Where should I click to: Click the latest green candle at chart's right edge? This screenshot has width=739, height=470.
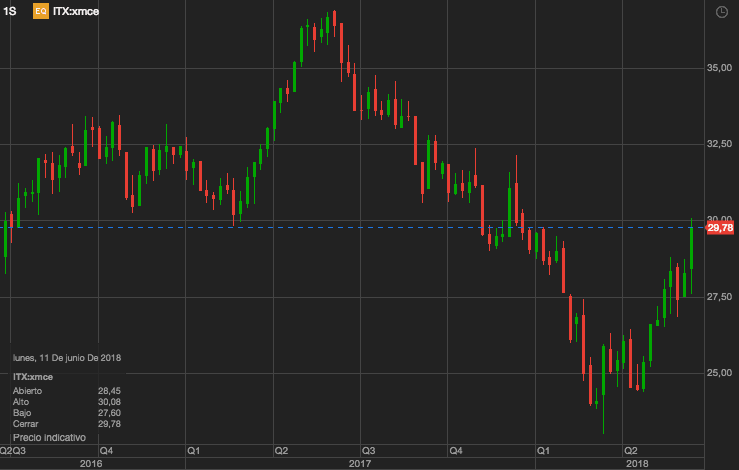[691, 248]
